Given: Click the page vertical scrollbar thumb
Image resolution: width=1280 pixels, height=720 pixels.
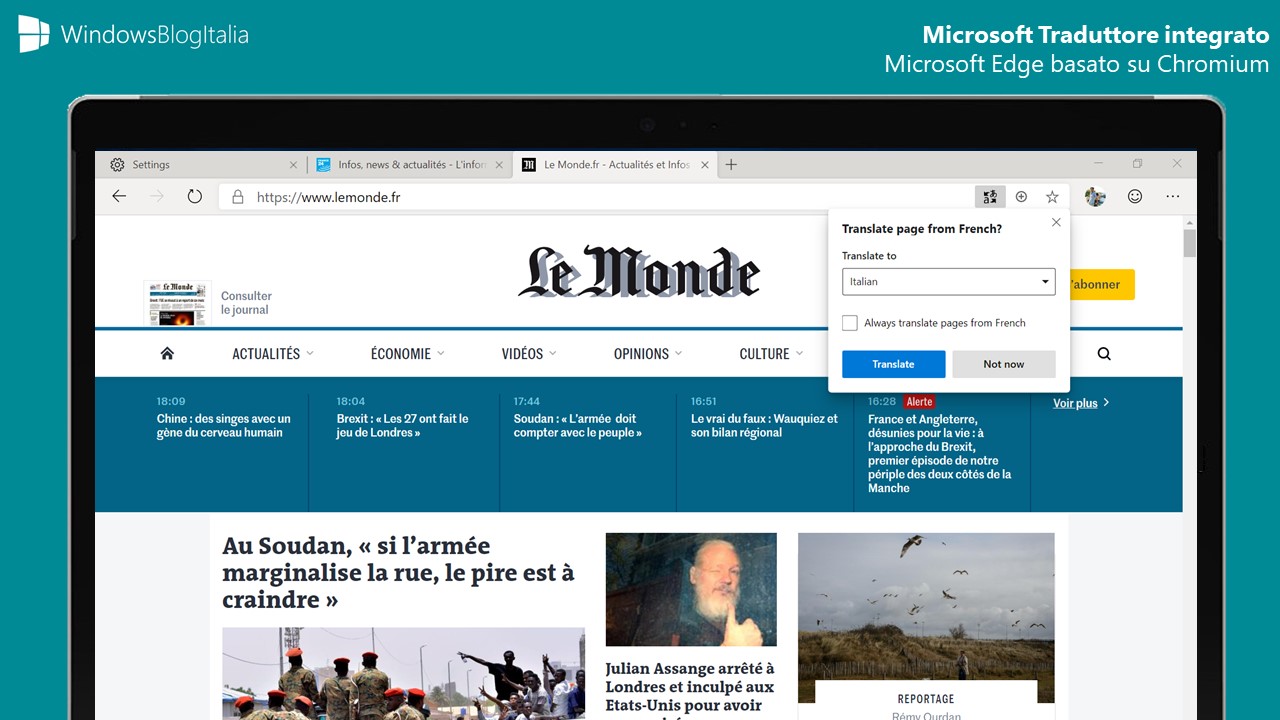Looking at the screenshot, I should point(1189,243).
